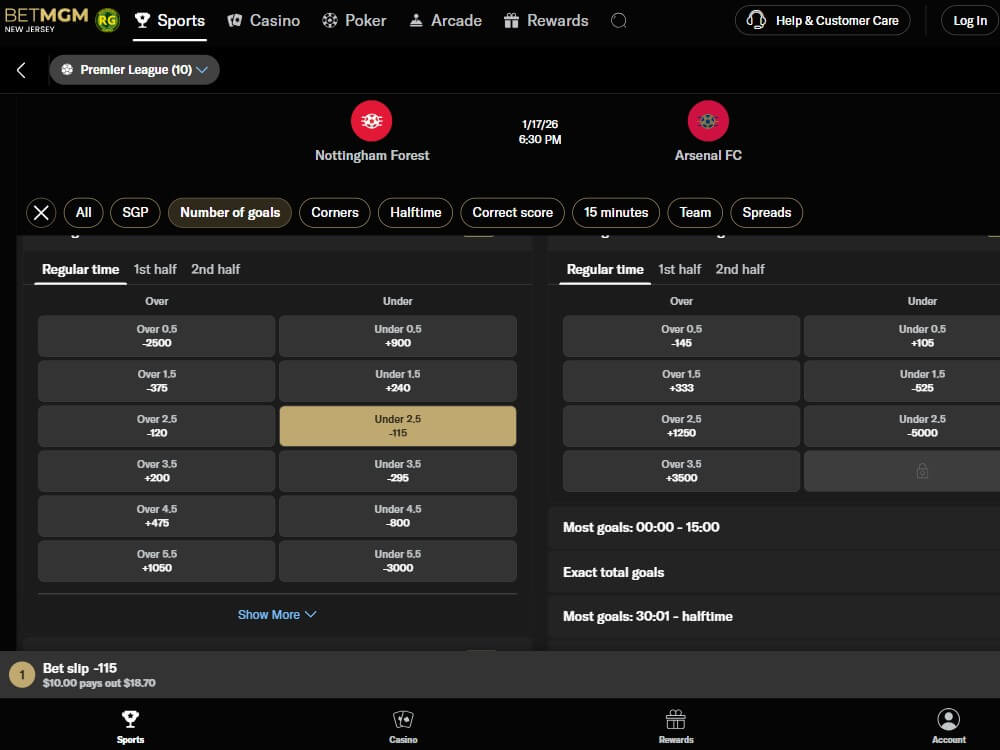Open the Premier League (10) dropdown
This screenshot has height=750, width=1000.
tap(134, 70)
